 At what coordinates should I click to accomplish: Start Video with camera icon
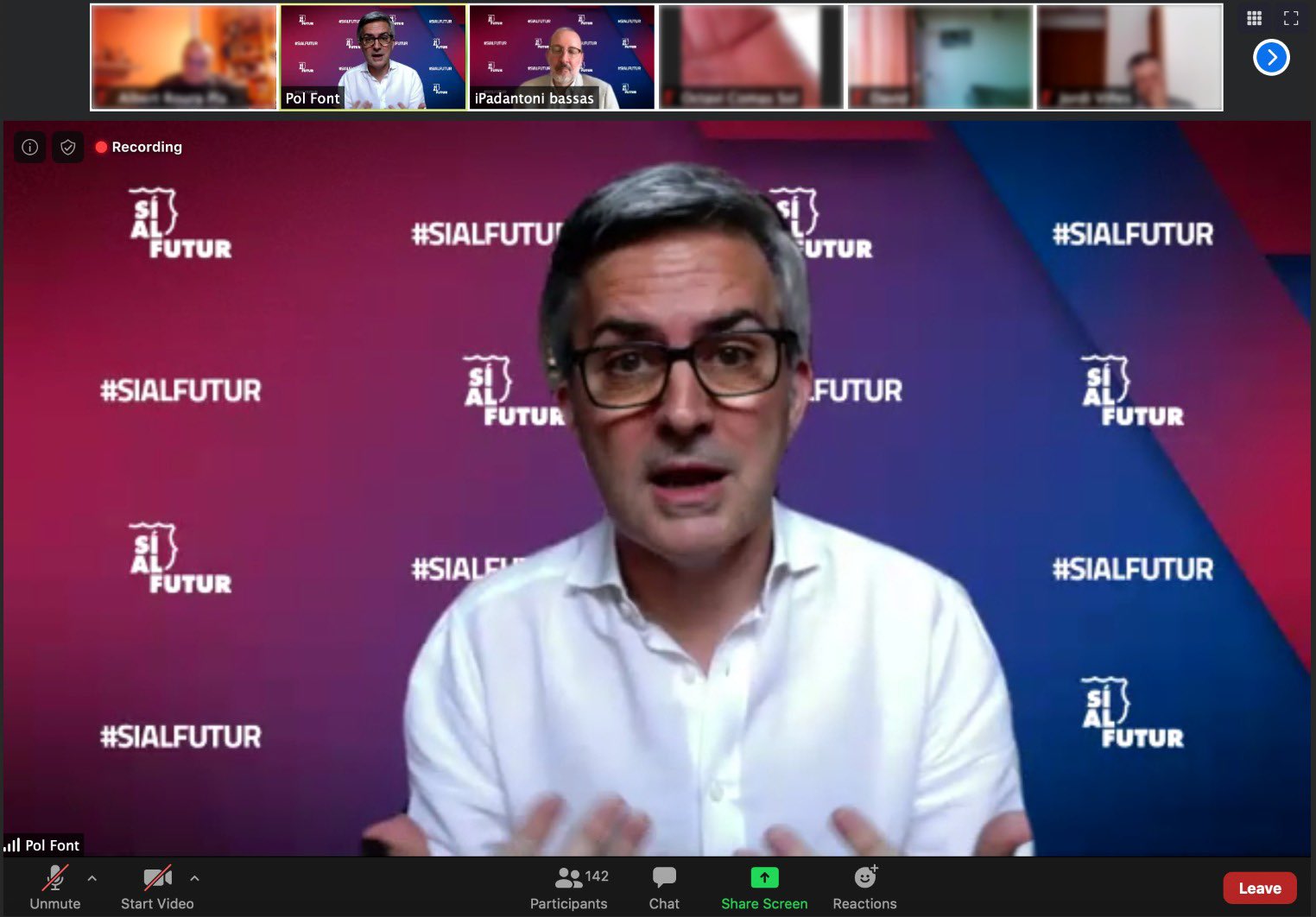pos(157,888)
